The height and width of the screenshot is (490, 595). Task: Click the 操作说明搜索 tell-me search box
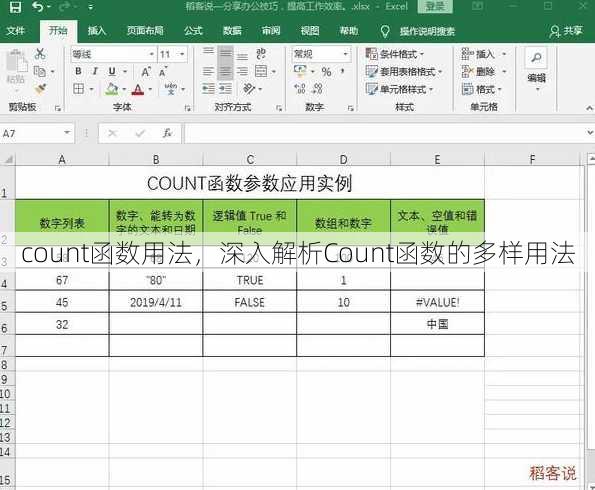[x=427, y=32]
